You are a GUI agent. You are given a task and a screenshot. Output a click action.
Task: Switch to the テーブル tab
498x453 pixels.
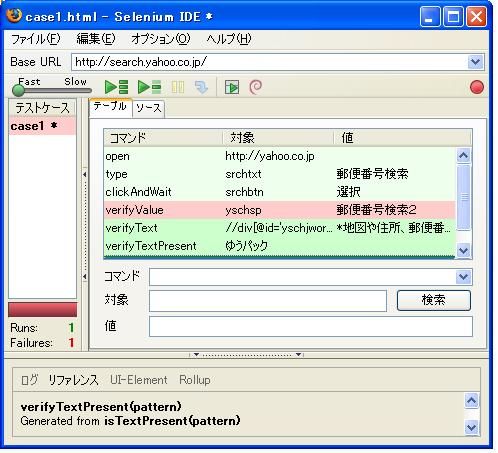[x=110, y=107]
